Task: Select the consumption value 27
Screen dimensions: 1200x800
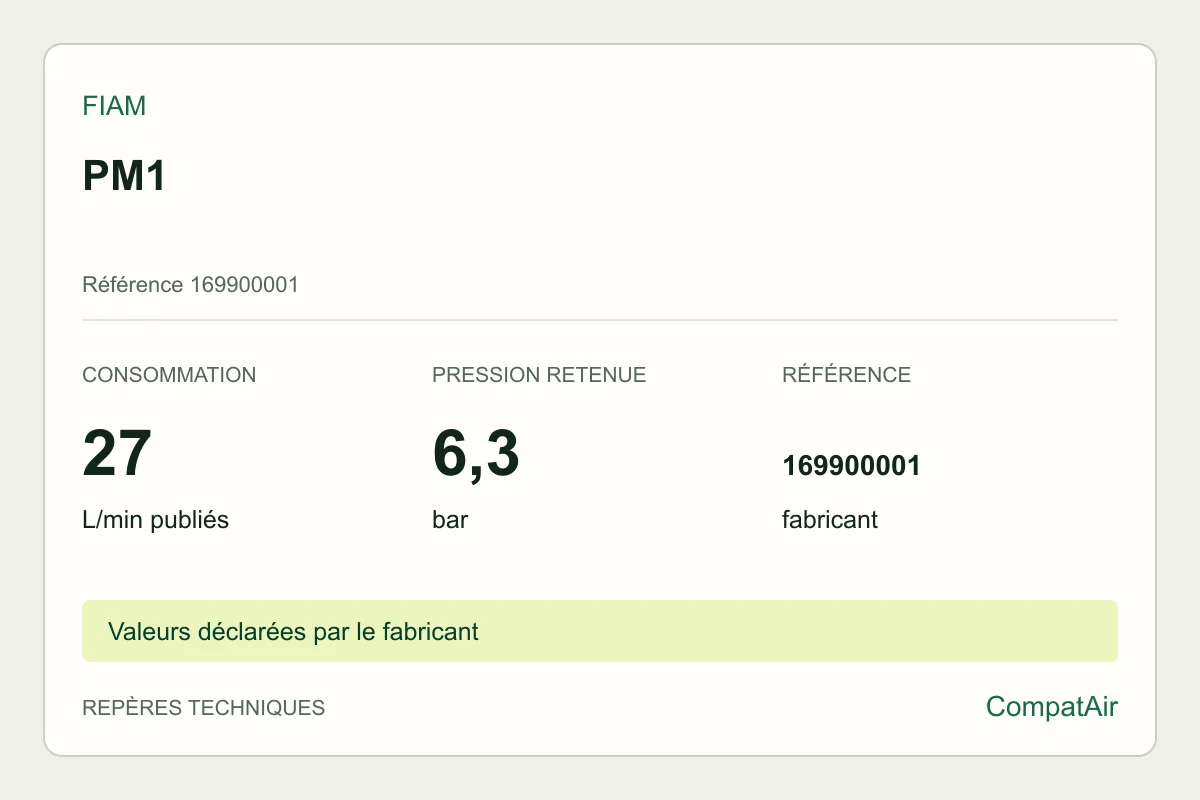Action: [x=117, y=453]
